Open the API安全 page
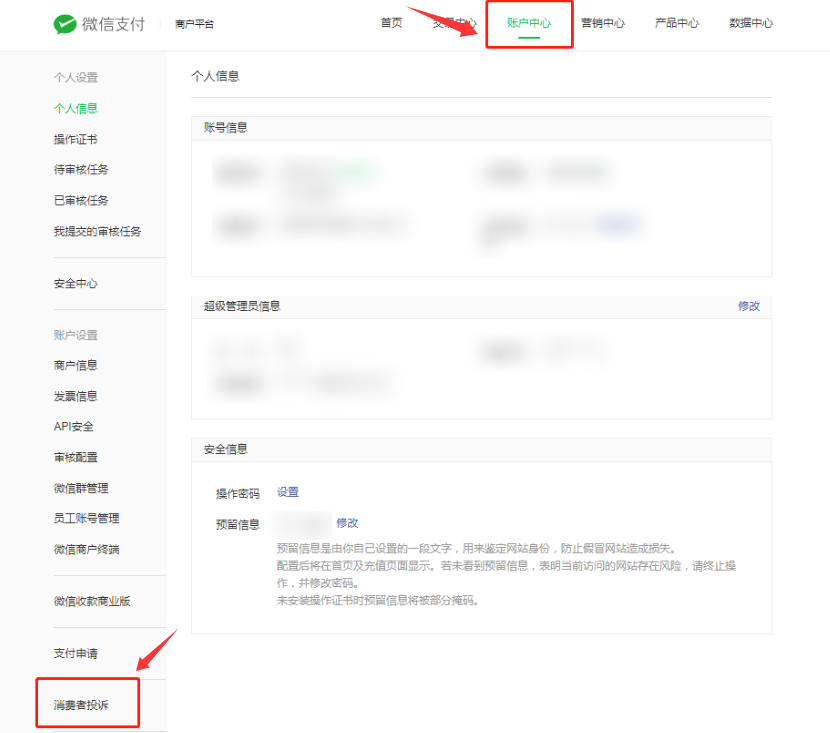 pos(74,426)
